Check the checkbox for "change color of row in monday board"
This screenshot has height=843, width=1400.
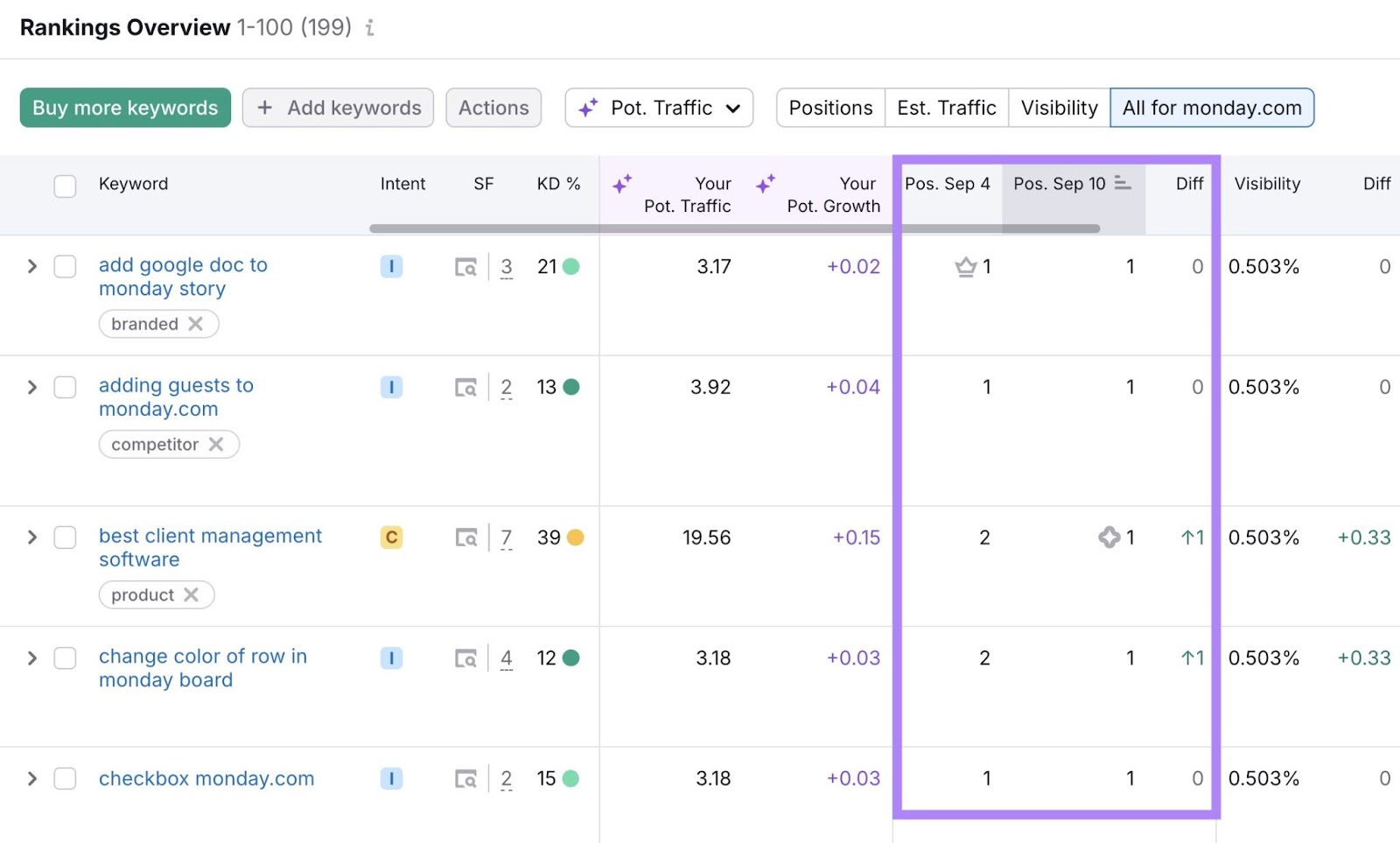tap(65, 658)
